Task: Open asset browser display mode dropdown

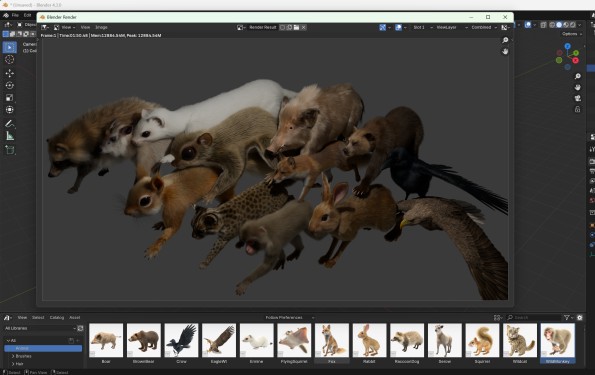Action: tap(498, 317)
